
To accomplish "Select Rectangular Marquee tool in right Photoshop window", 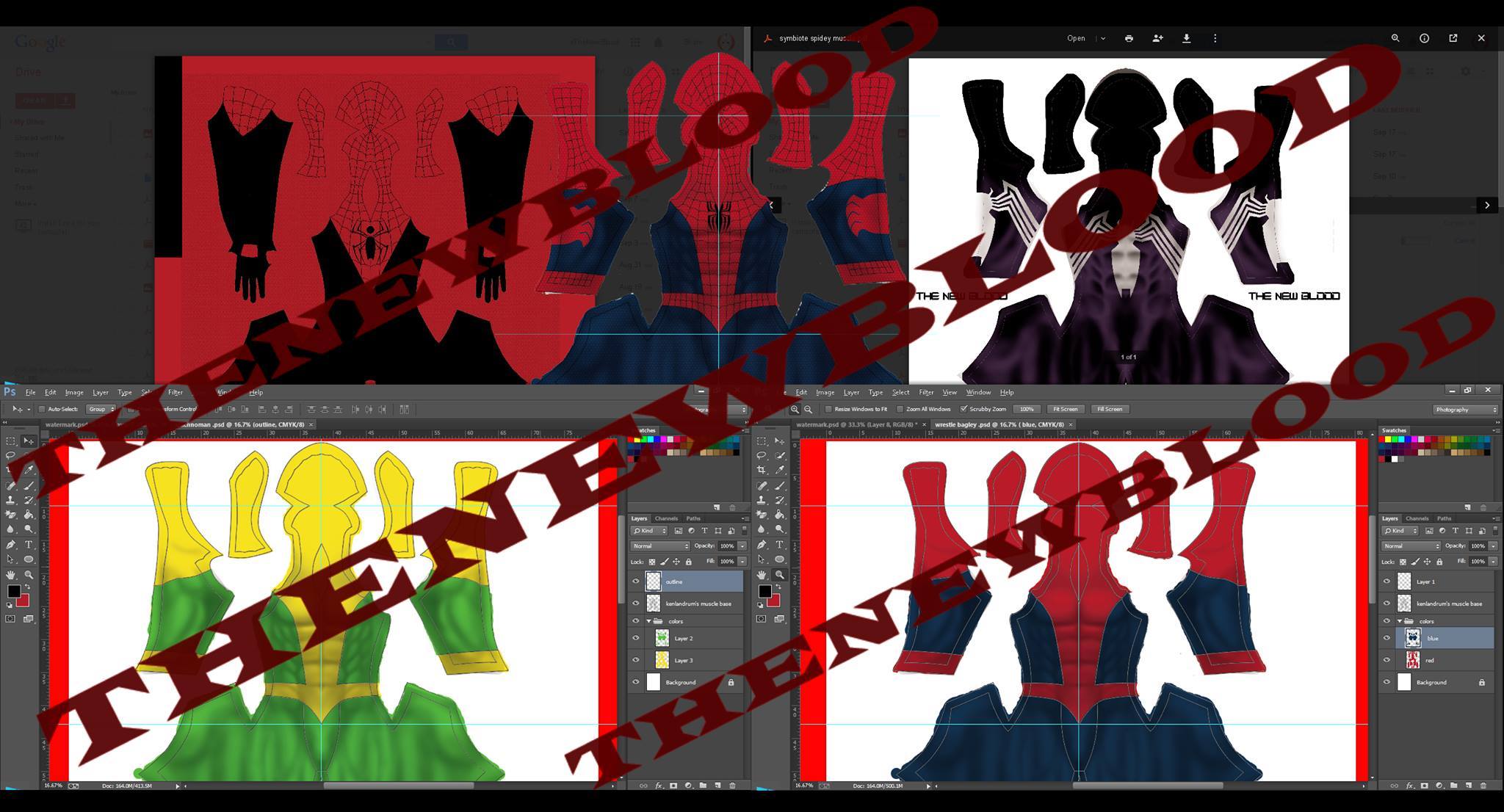I will tap(761, 441).
